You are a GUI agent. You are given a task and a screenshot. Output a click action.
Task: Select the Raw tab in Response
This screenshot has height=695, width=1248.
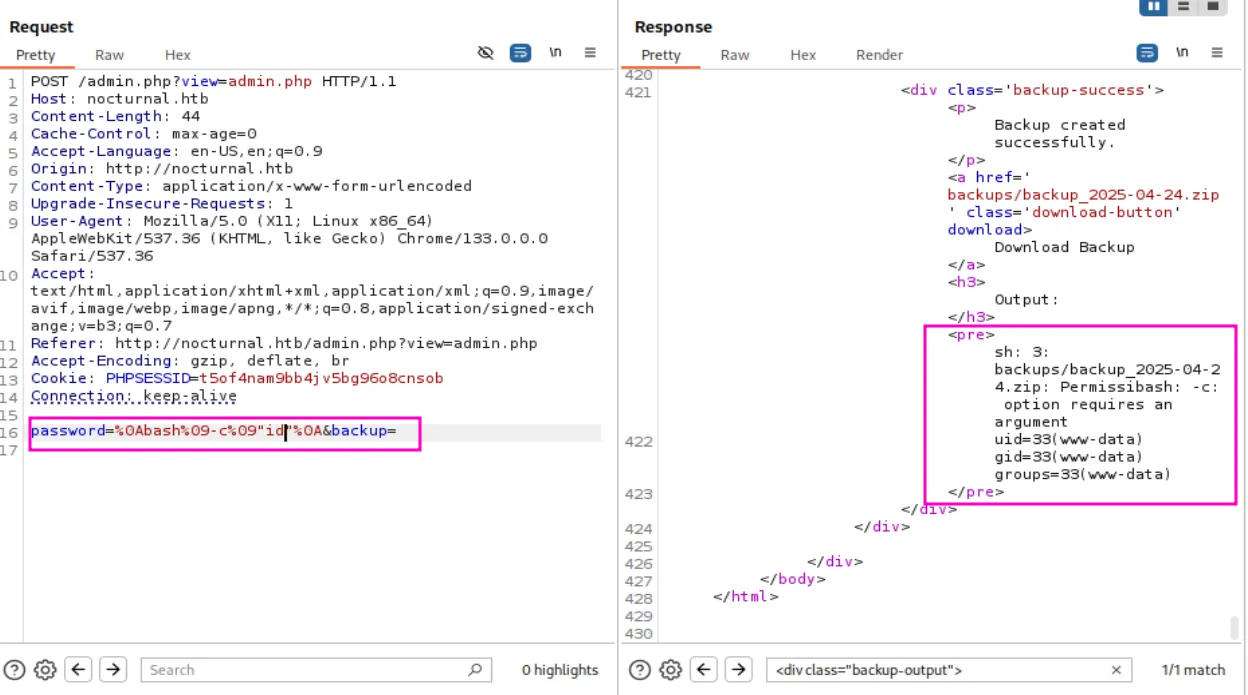[x=735, y=55]
